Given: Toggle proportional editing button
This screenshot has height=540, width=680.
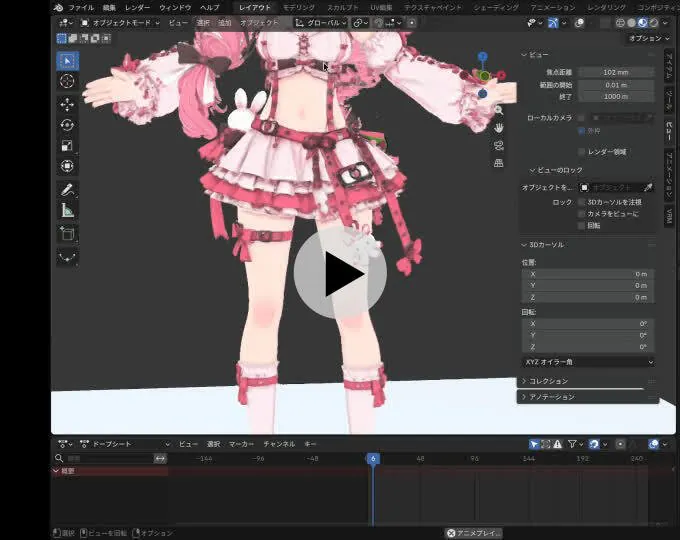Looking at the screenshot, I should 412,23.
